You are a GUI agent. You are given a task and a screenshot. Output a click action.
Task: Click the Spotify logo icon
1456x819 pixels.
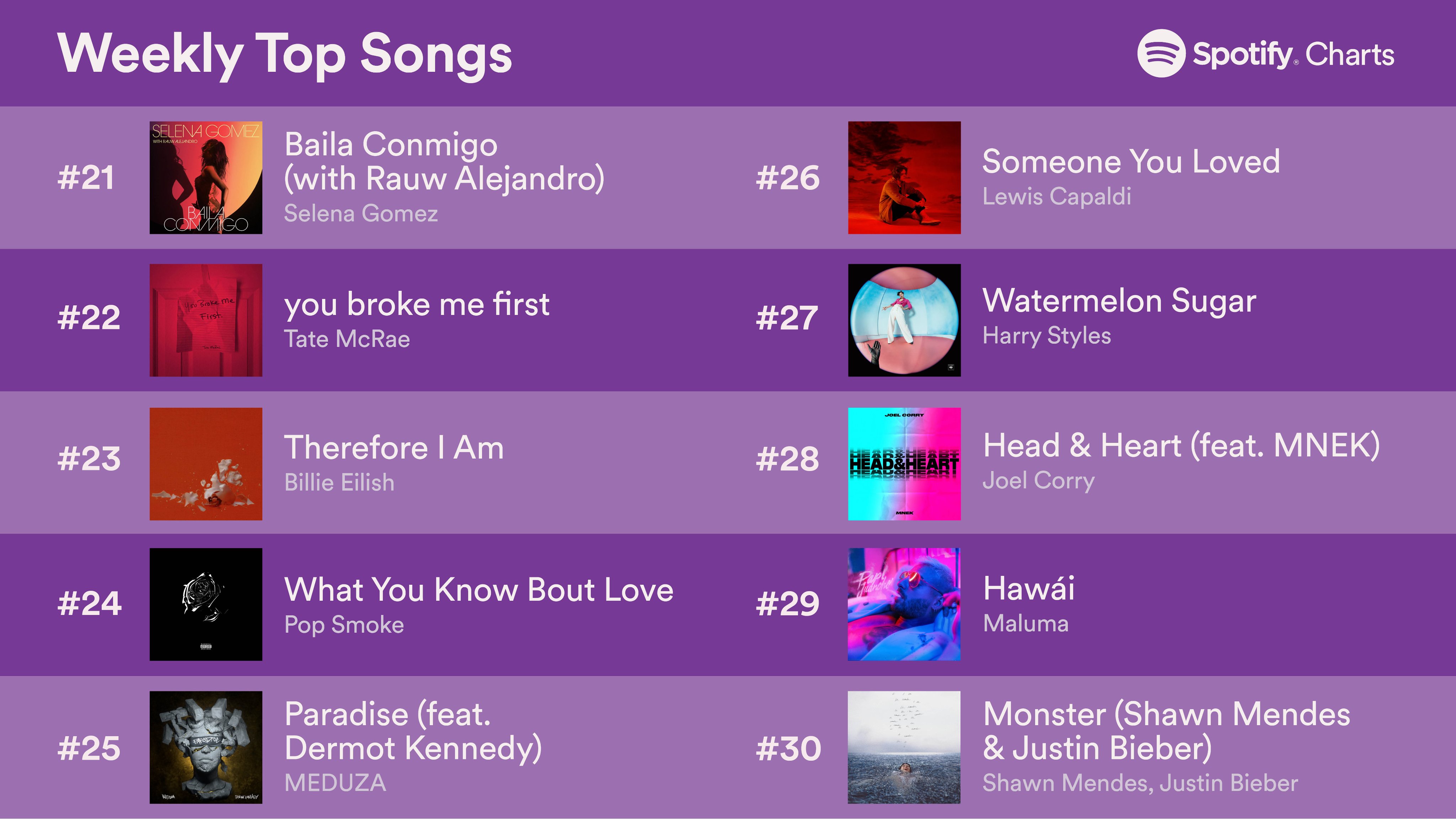(1160, 54)
